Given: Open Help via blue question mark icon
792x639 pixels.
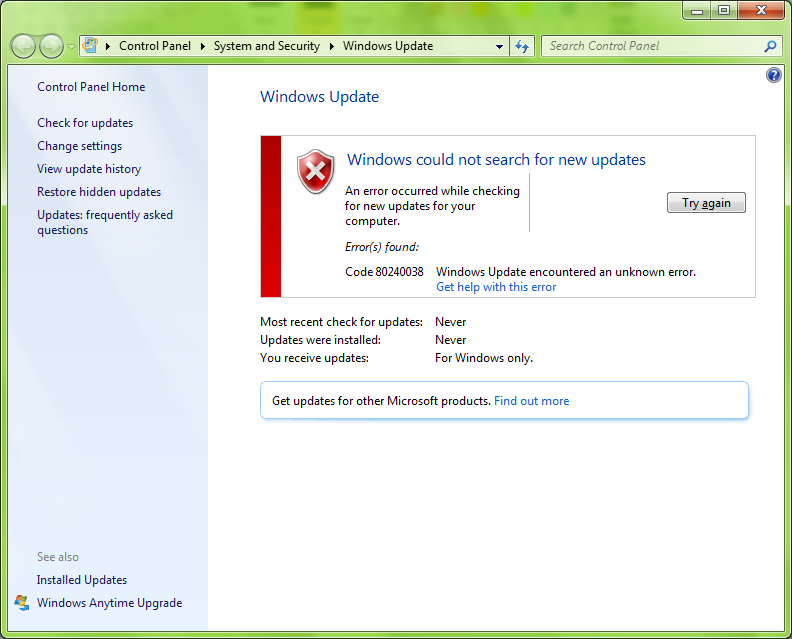Looking at the screenshot, I should 773,75.
